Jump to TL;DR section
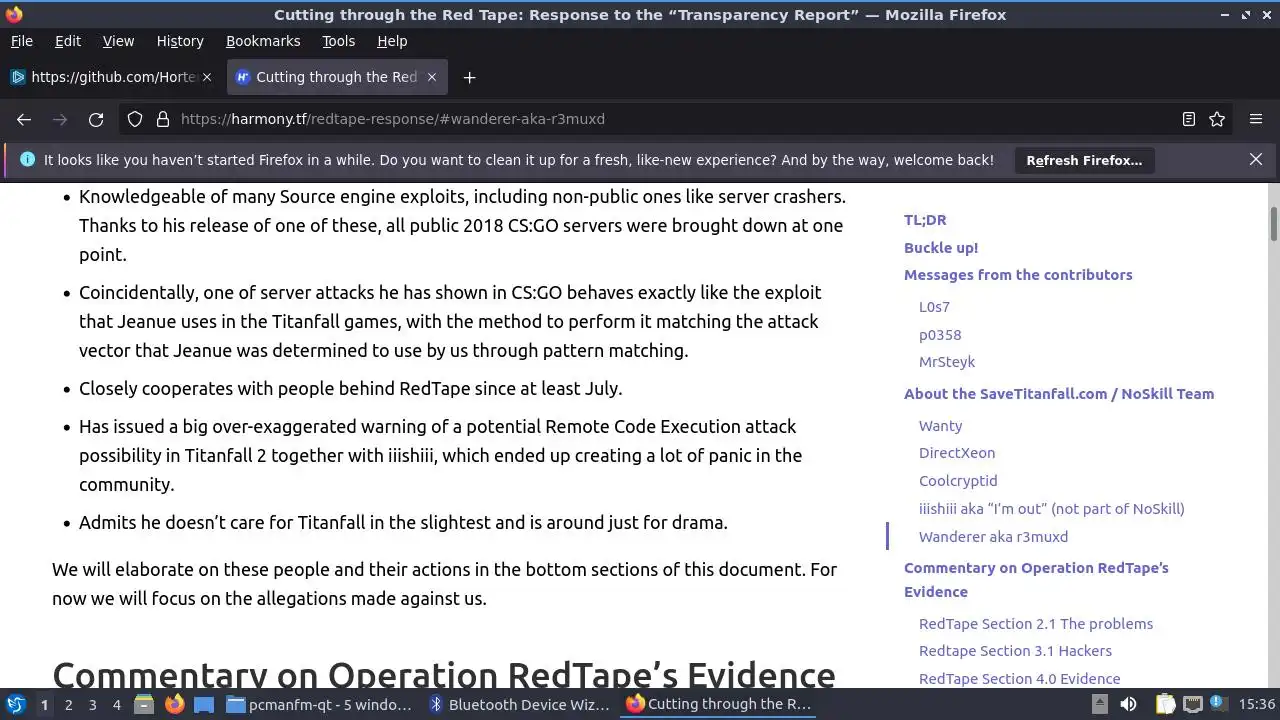The height and width of the screenshot is (720, 1280). tap(925, 220)
